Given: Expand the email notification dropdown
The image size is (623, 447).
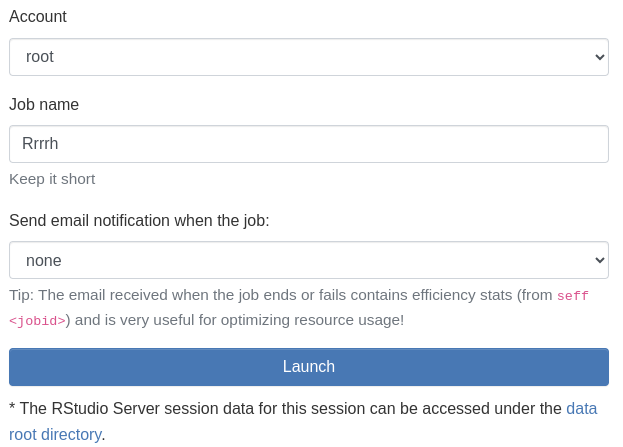Looking at the screenshot, I should pos(308,260).
